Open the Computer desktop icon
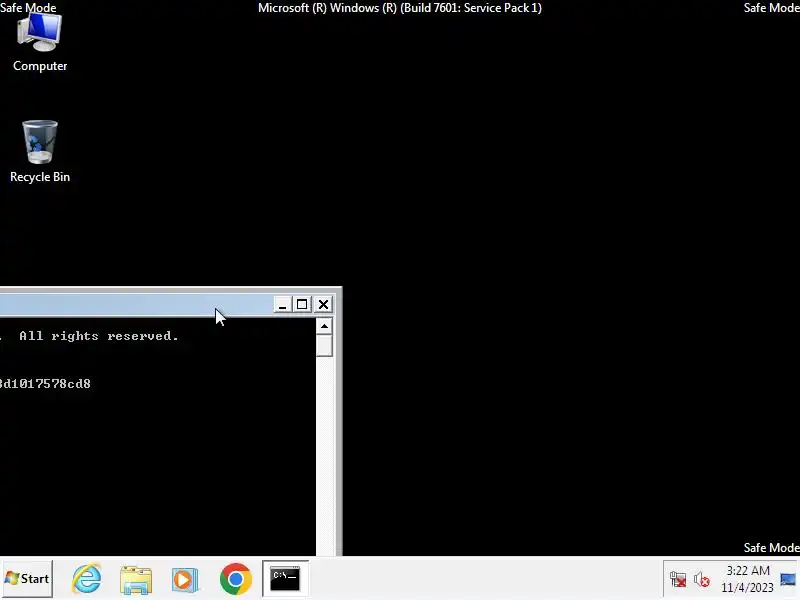The width and height of the screenshot is (800, 600). 40,43
